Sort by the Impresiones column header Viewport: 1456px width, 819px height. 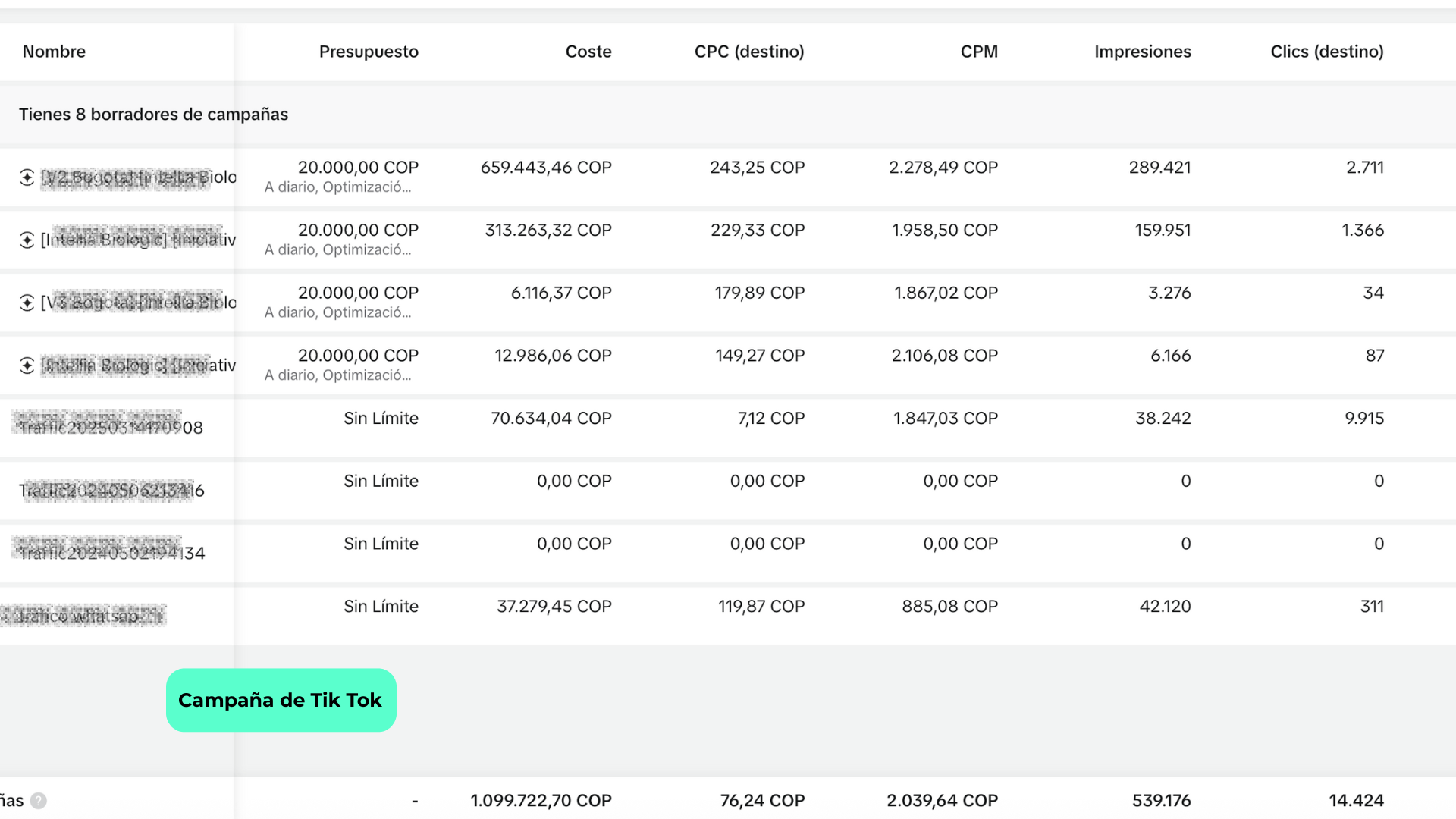(1142, 52)
